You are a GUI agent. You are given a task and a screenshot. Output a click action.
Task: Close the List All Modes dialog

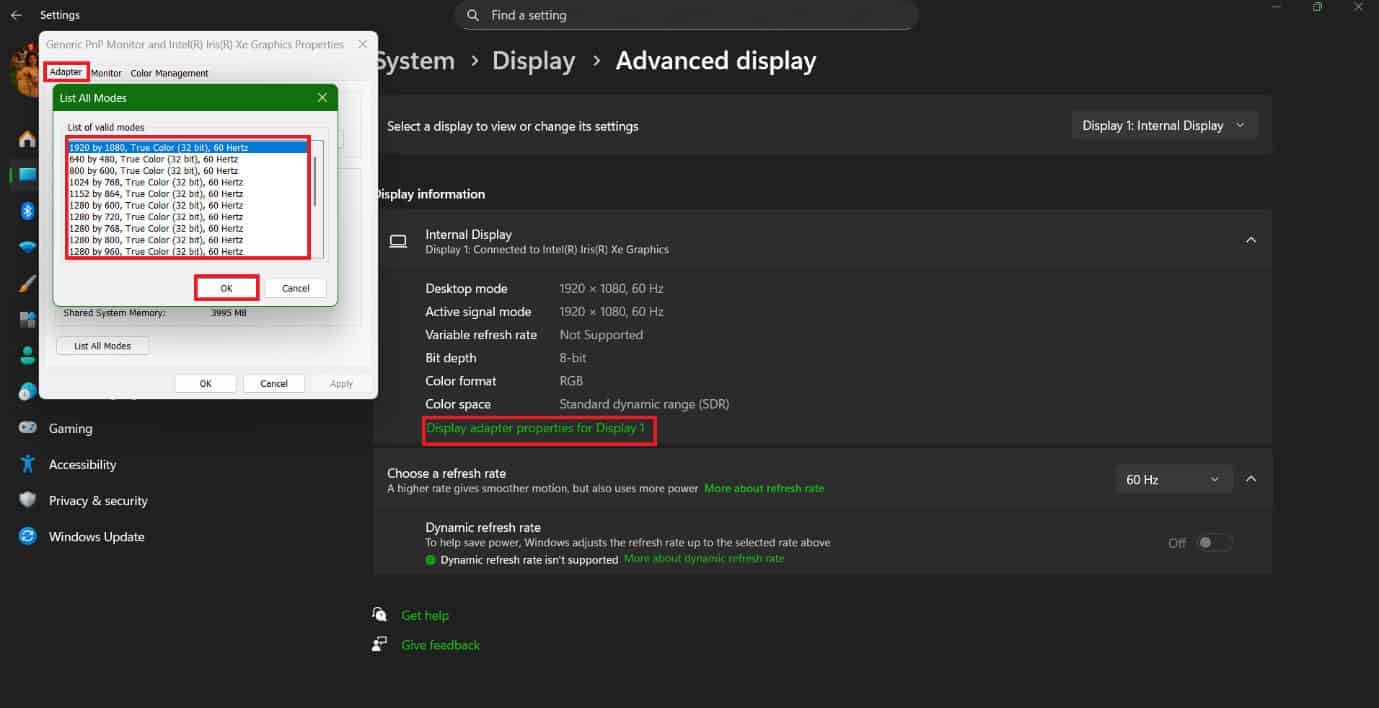pos(322,98)
